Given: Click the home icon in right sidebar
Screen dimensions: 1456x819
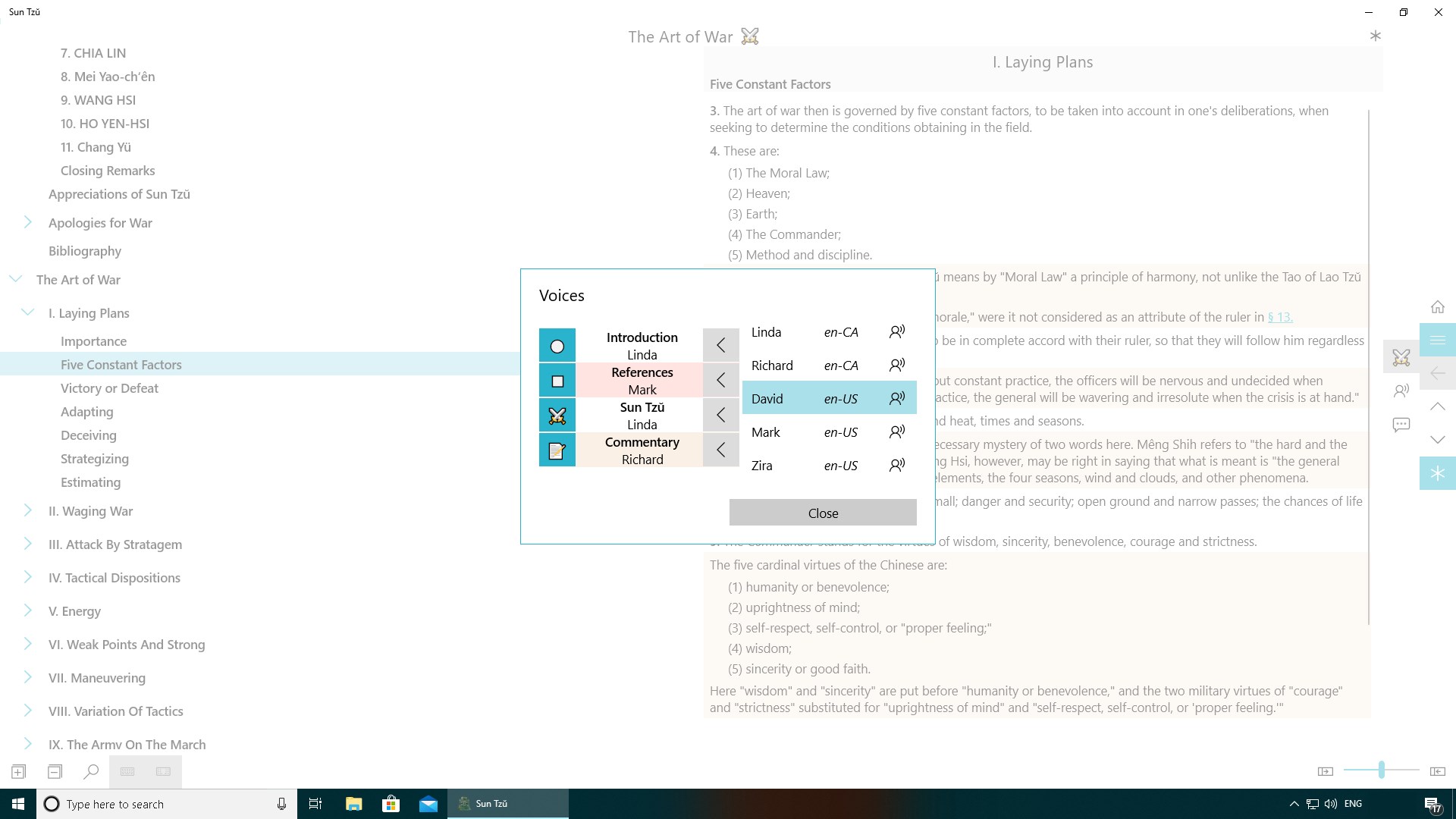Looking at the screenshot, I should pos(1437,307).
